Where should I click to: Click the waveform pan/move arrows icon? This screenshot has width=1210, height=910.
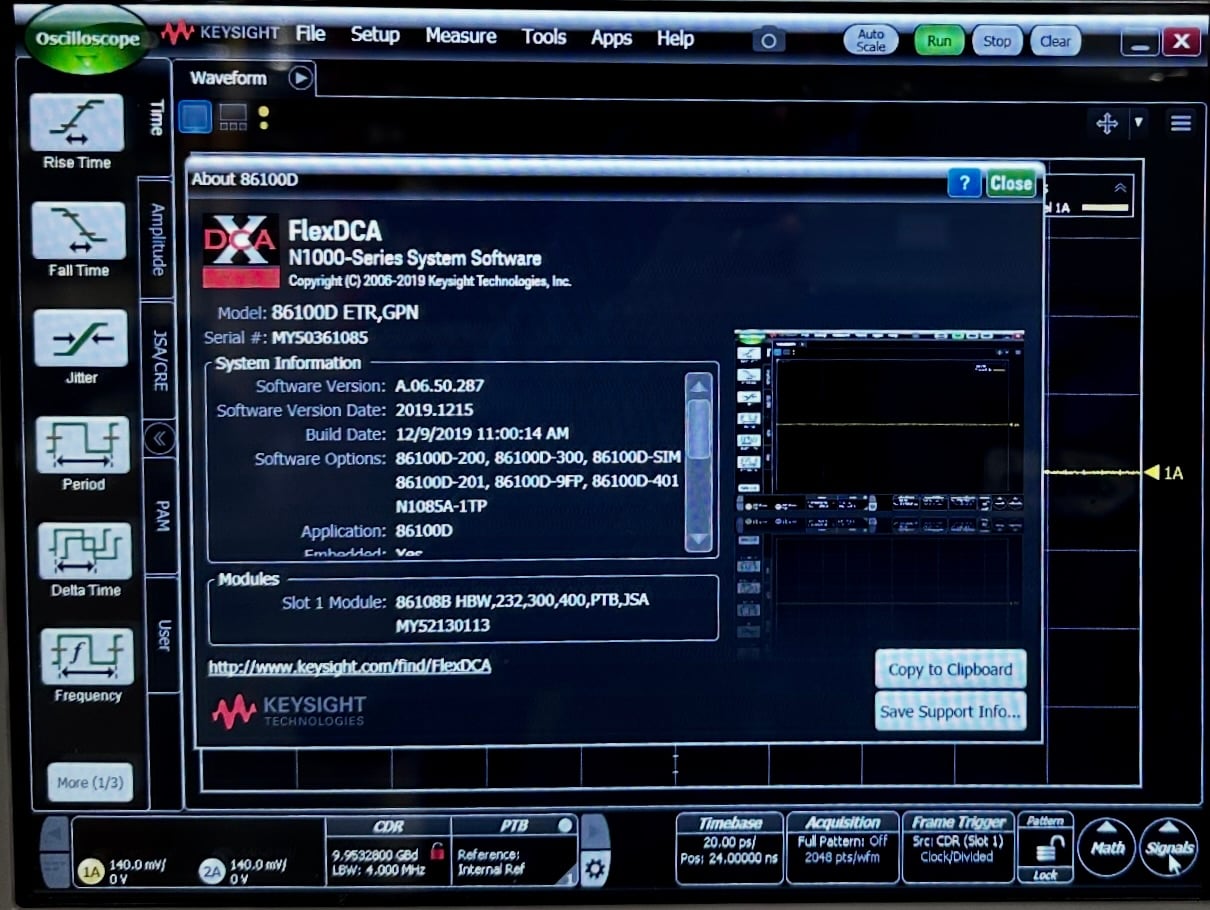(x=1107, y=123)
